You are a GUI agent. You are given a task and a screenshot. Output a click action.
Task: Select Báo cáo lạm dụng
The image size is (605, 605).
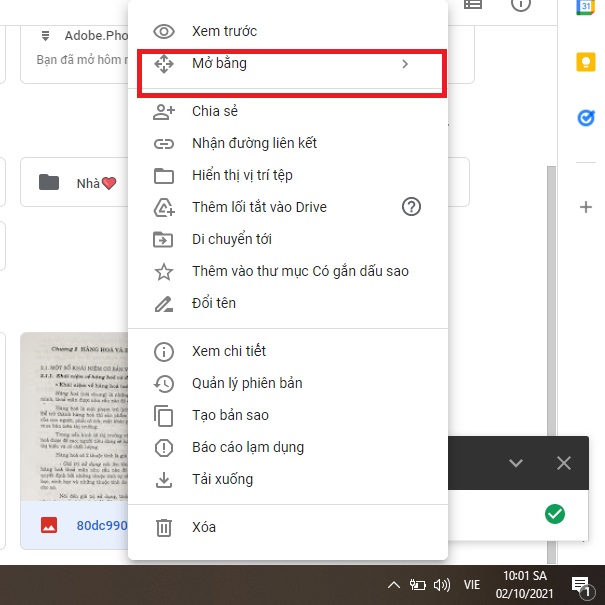pos(288,448)
